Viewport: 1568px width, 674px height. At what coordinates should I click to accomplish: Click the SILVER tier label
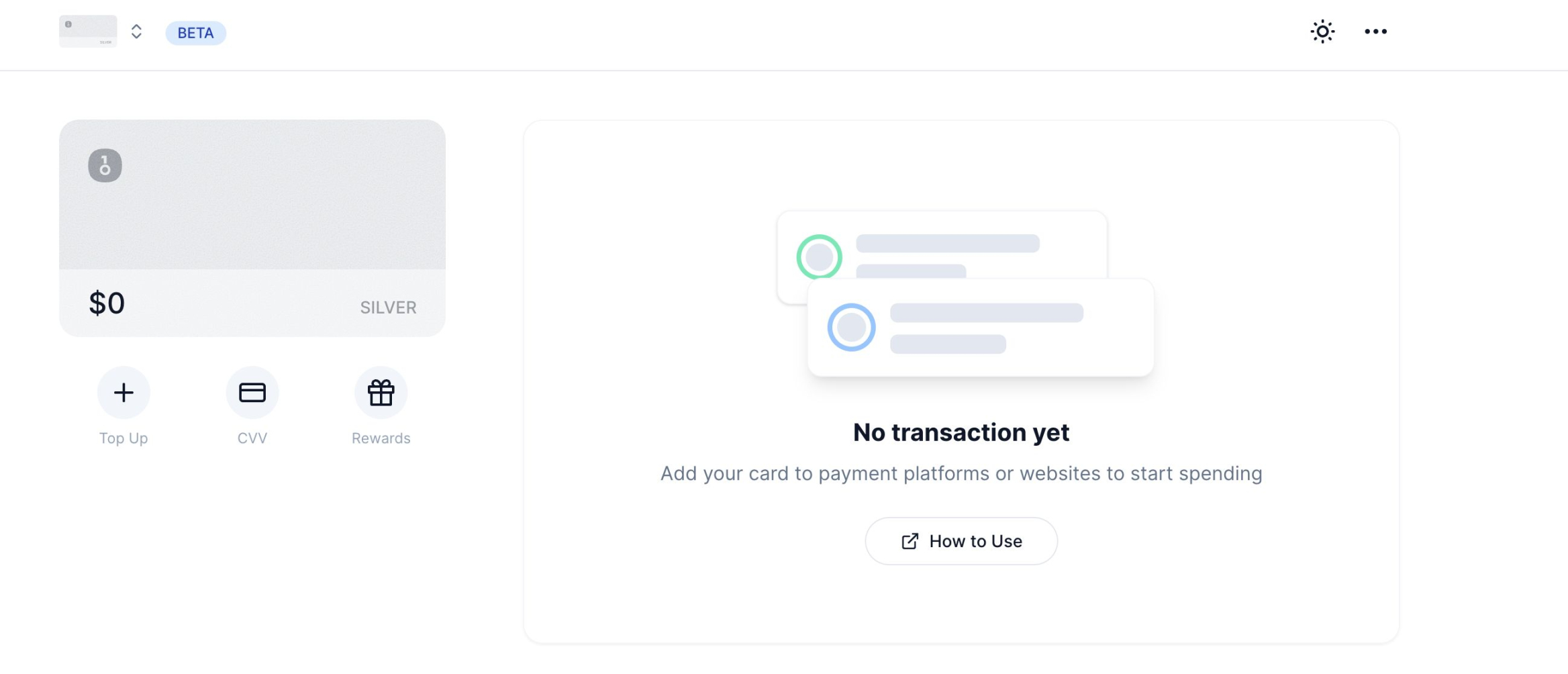point(388,307)
